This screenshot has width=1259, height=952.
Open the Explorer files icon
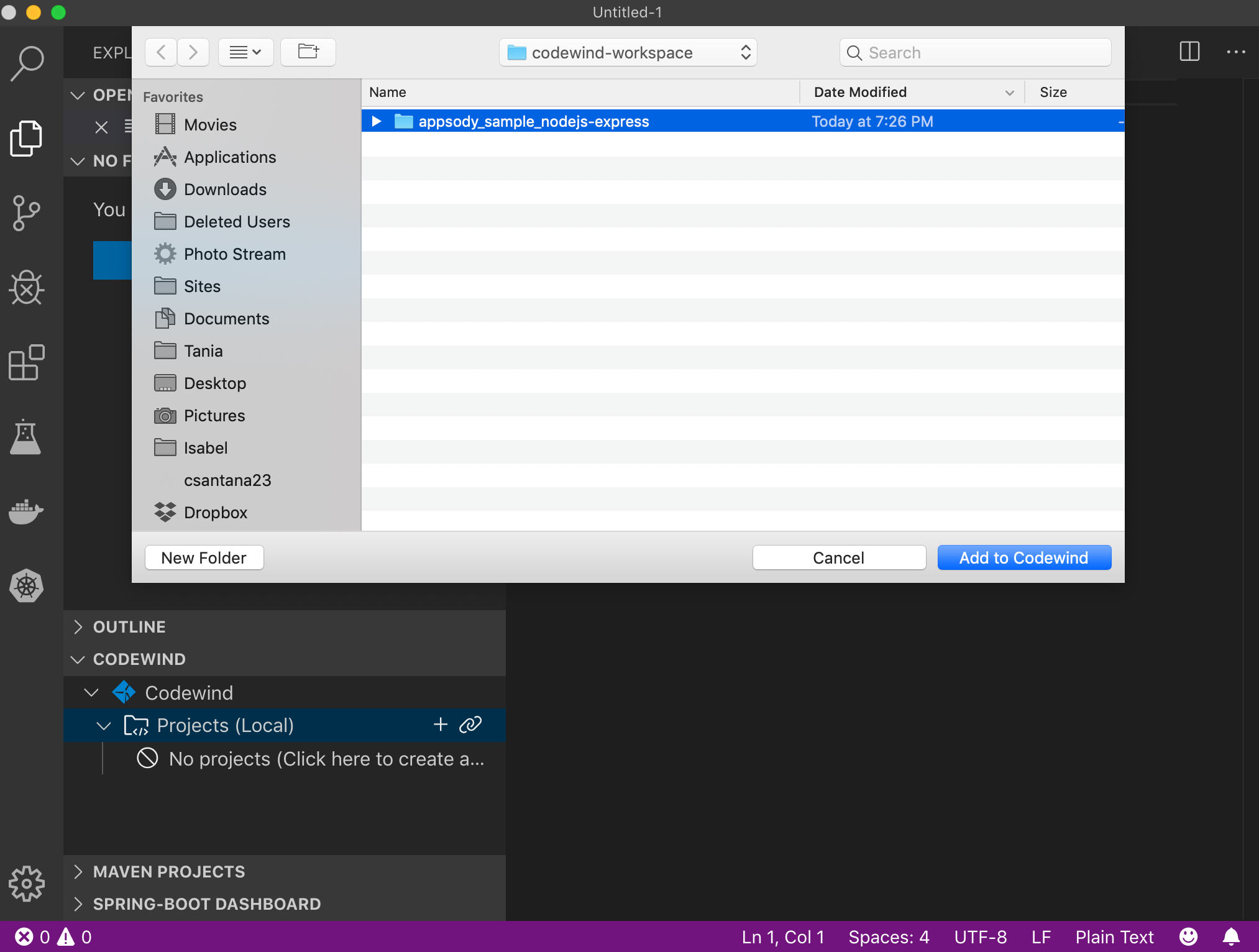[27, 138]
